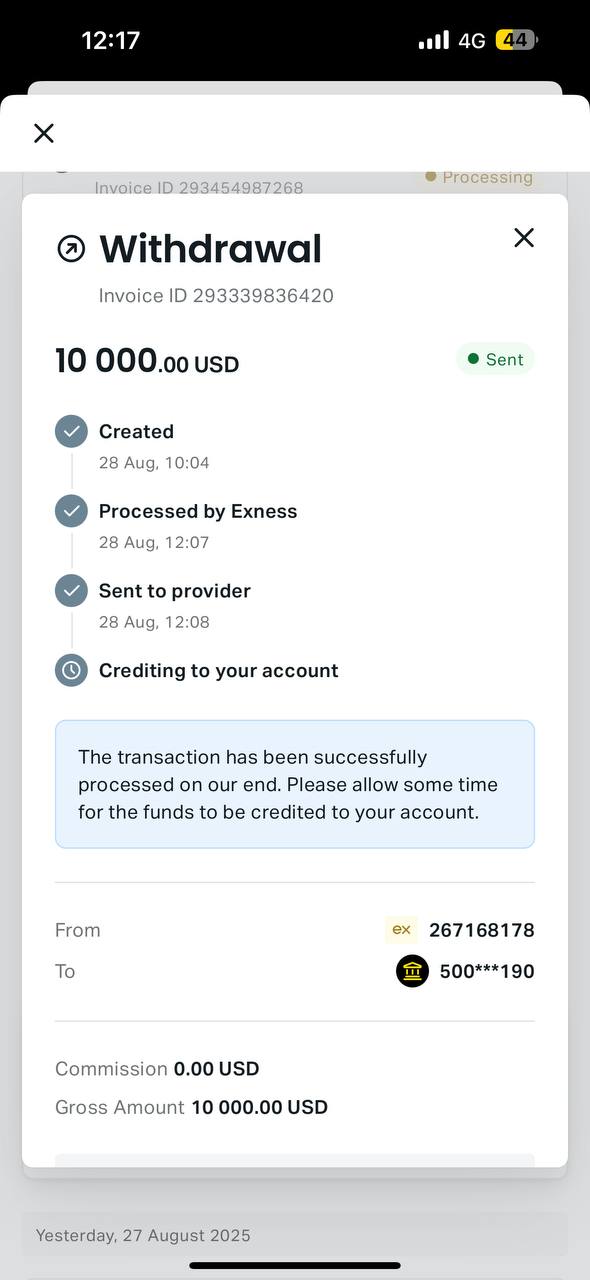The image size is (590, 1280).
Task: Tap the Gross Amount 10 000.00 USD row
Action: pyautogui.click(x=191, y=1107)
